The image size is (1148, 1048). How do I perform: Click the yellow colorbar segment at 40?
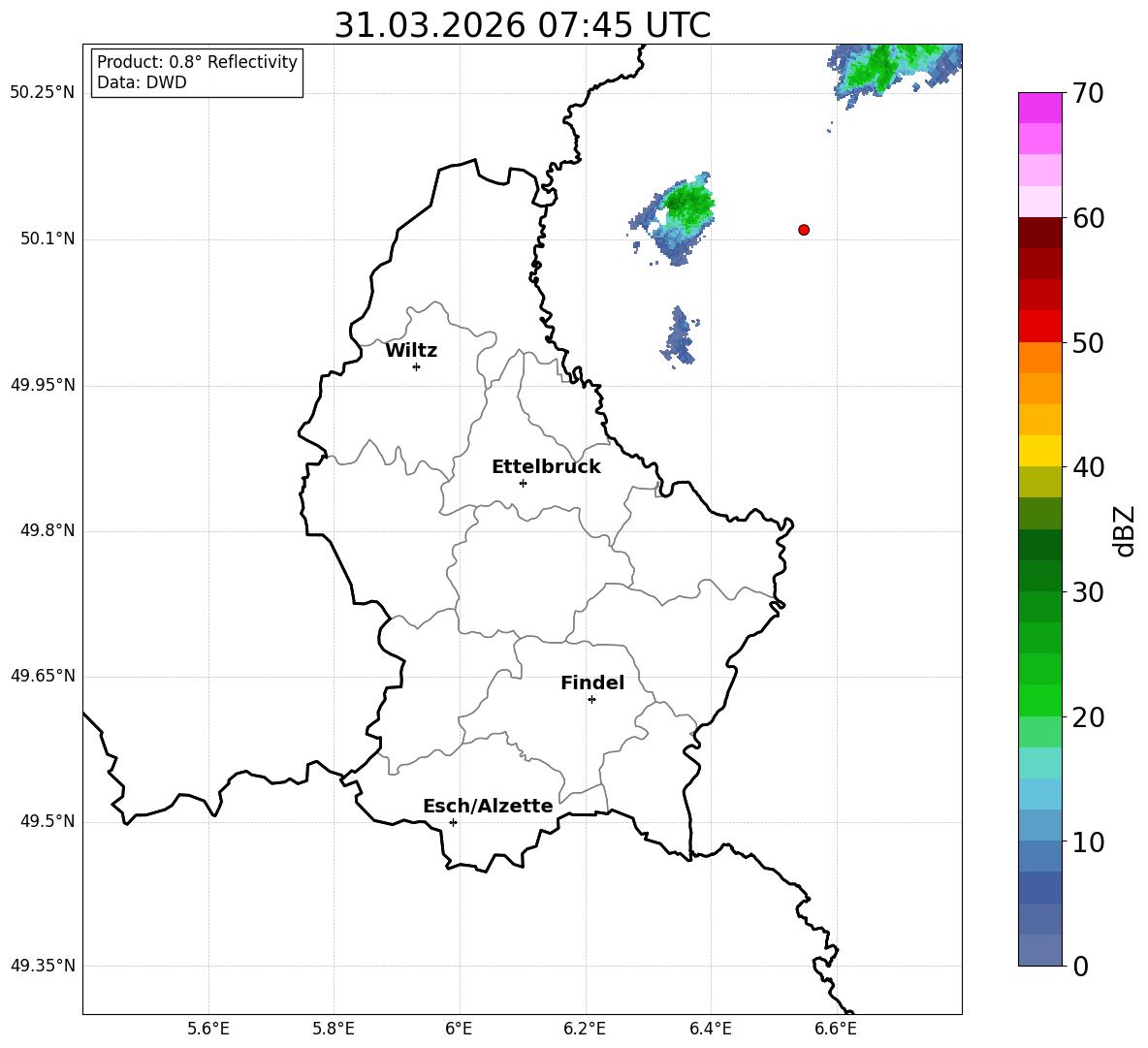[1039, 451]
